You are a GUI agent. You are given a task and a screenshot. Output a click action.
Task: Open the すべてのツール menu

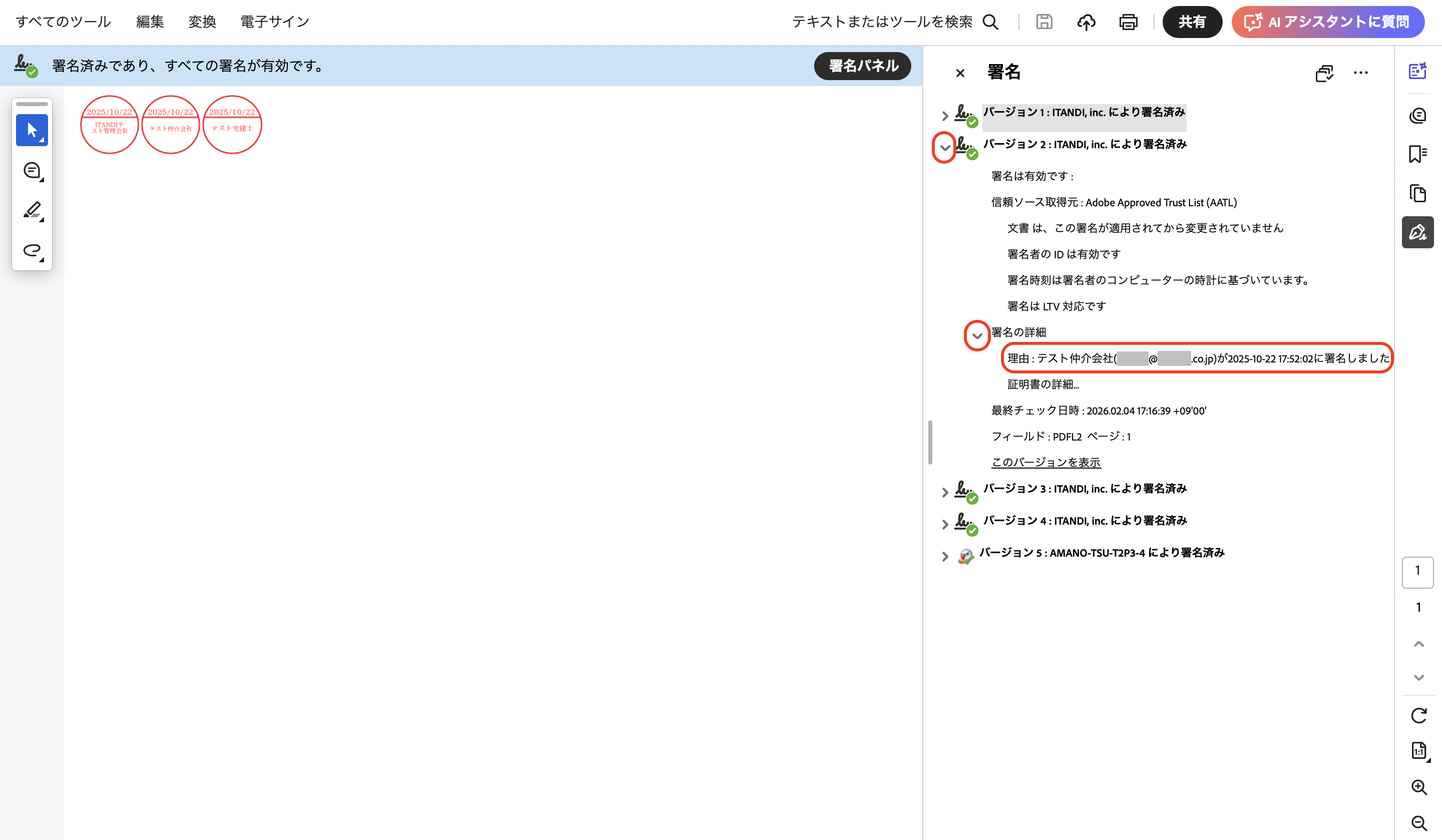pyautogui.click(x=64, y=22)
